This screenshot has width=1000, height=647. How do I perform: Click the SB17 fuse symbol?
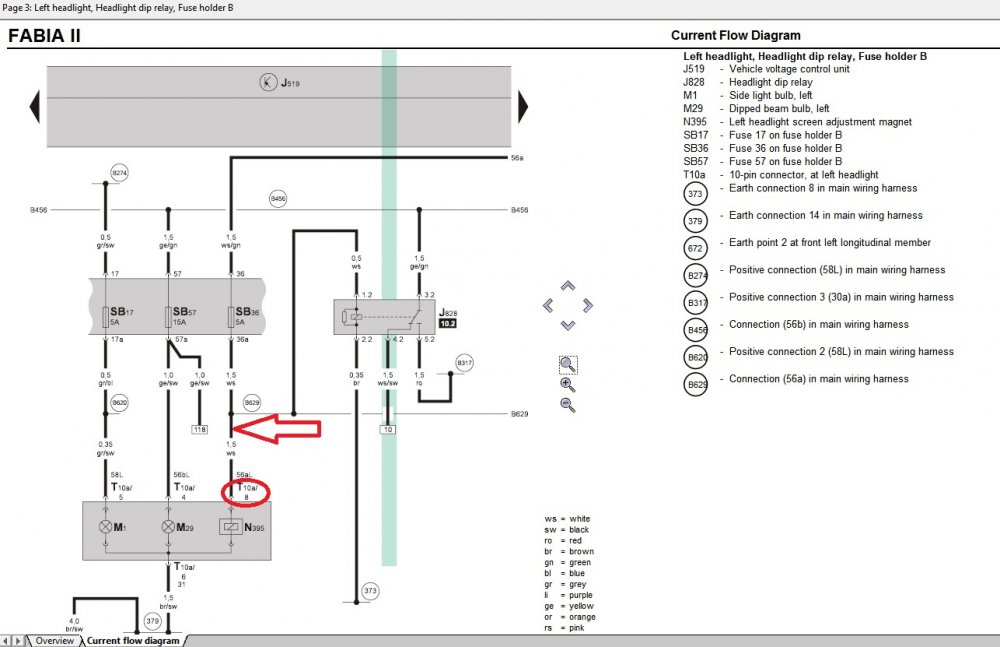(x=106, y=316)
